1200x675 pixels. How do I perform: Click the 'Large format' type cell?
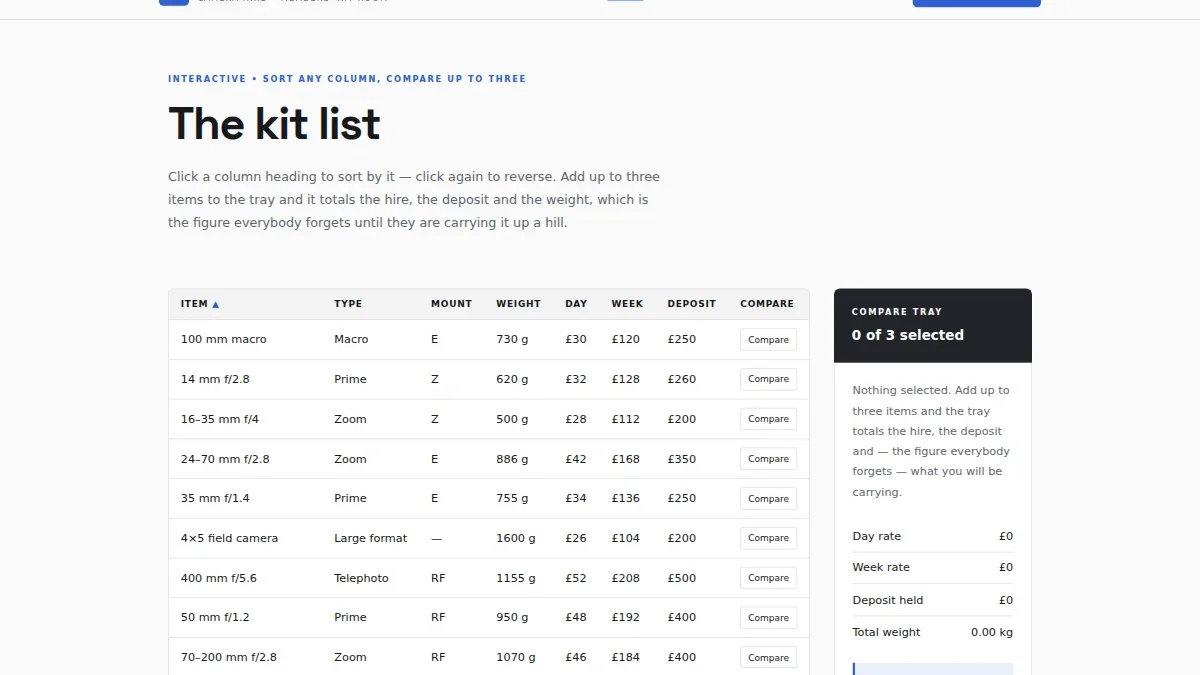[371, 538]
